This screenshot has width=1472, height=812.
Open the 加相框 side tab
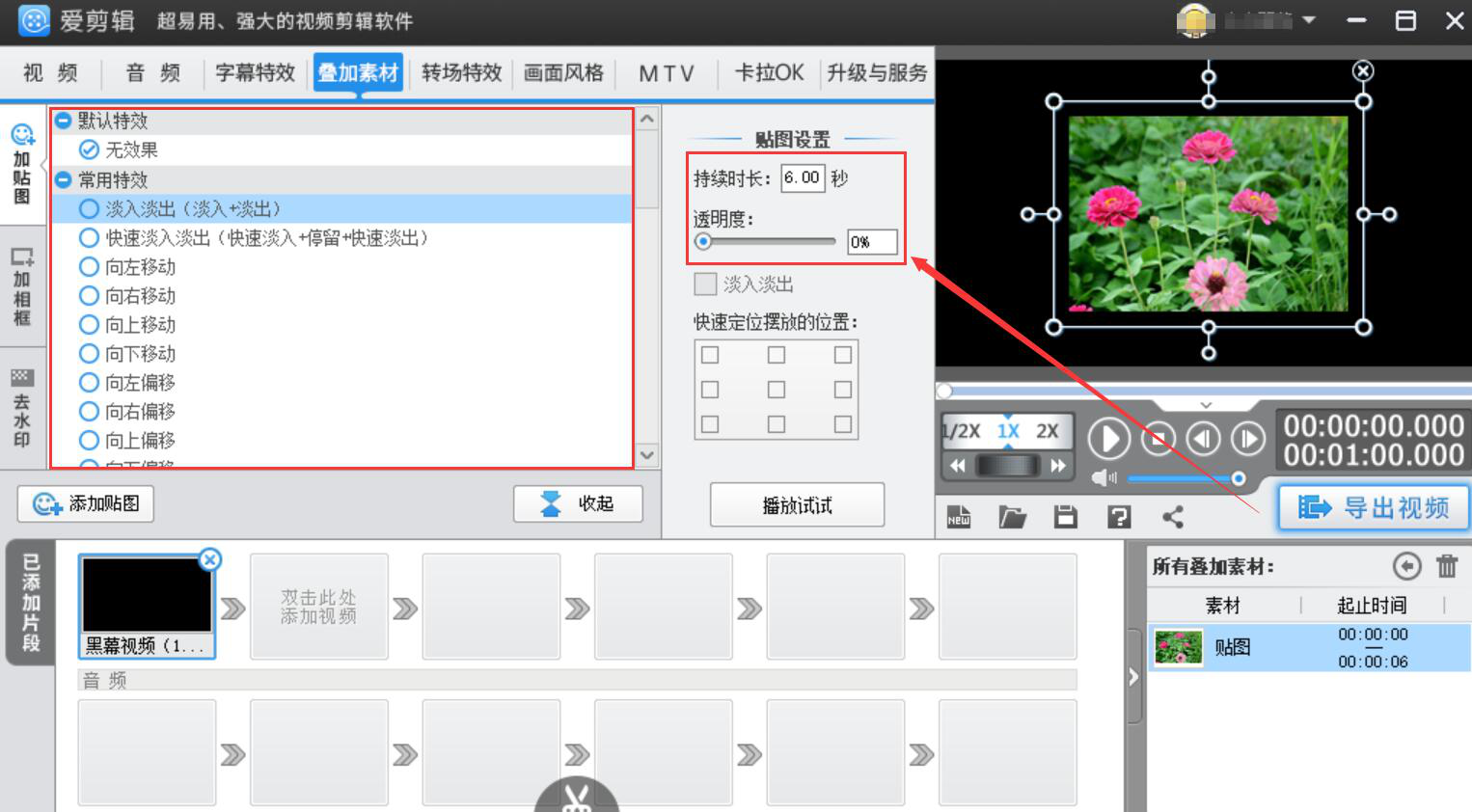pyautogui.click(x=22, y=286)
